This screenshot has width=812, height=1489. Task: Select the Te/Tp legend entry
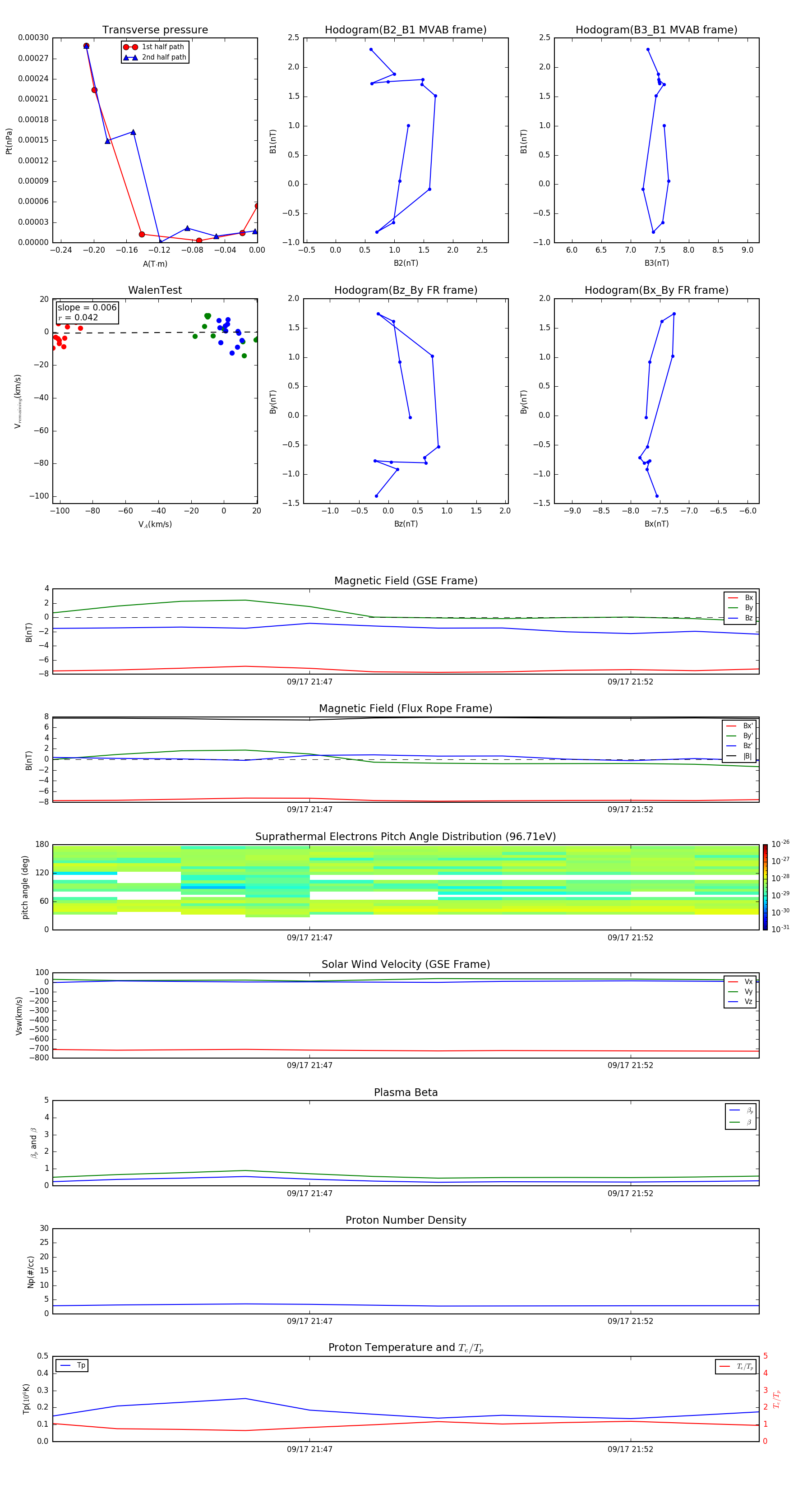point(736,1366)
